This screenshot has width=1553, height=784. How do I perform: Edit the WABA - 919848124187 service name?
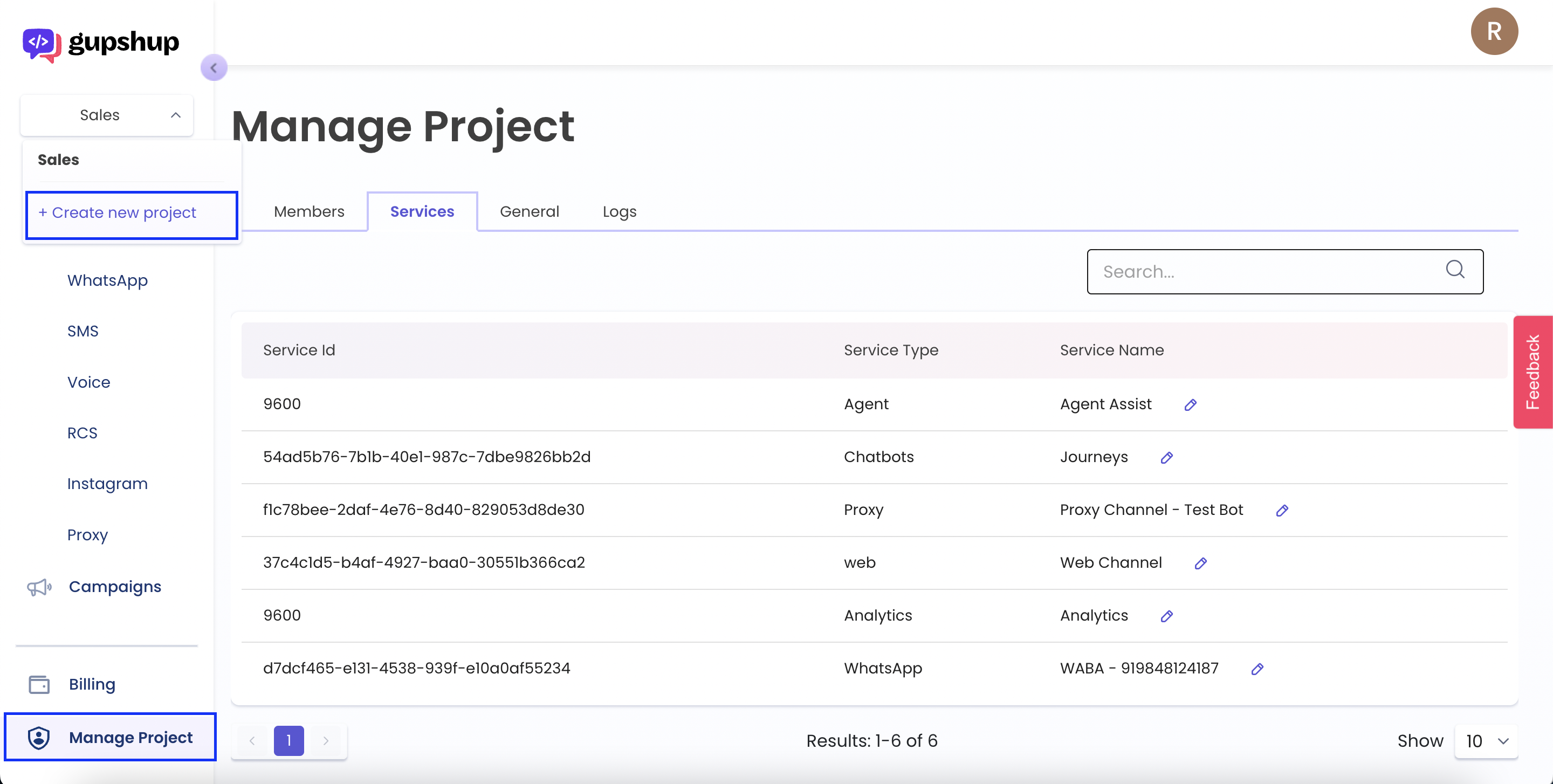[x=1258, y=668]
